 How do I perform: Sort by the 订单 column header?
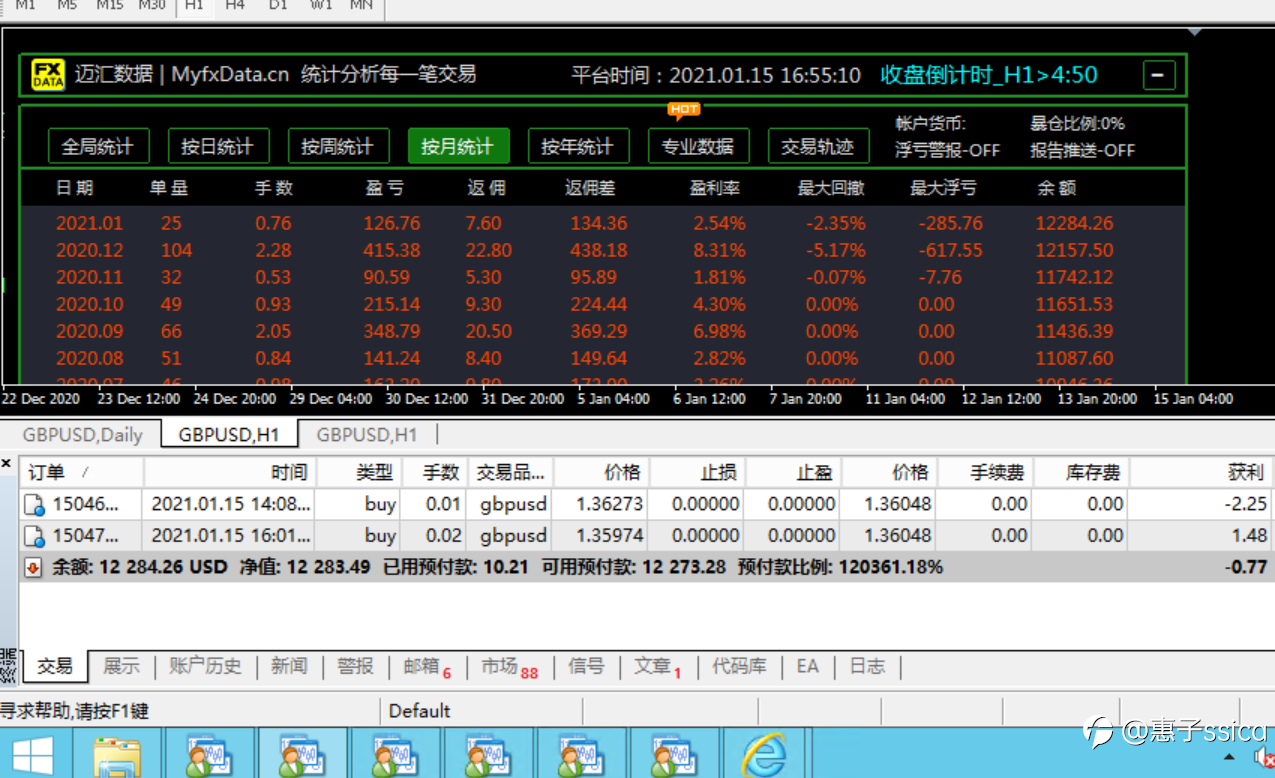(x=82, y=472)
